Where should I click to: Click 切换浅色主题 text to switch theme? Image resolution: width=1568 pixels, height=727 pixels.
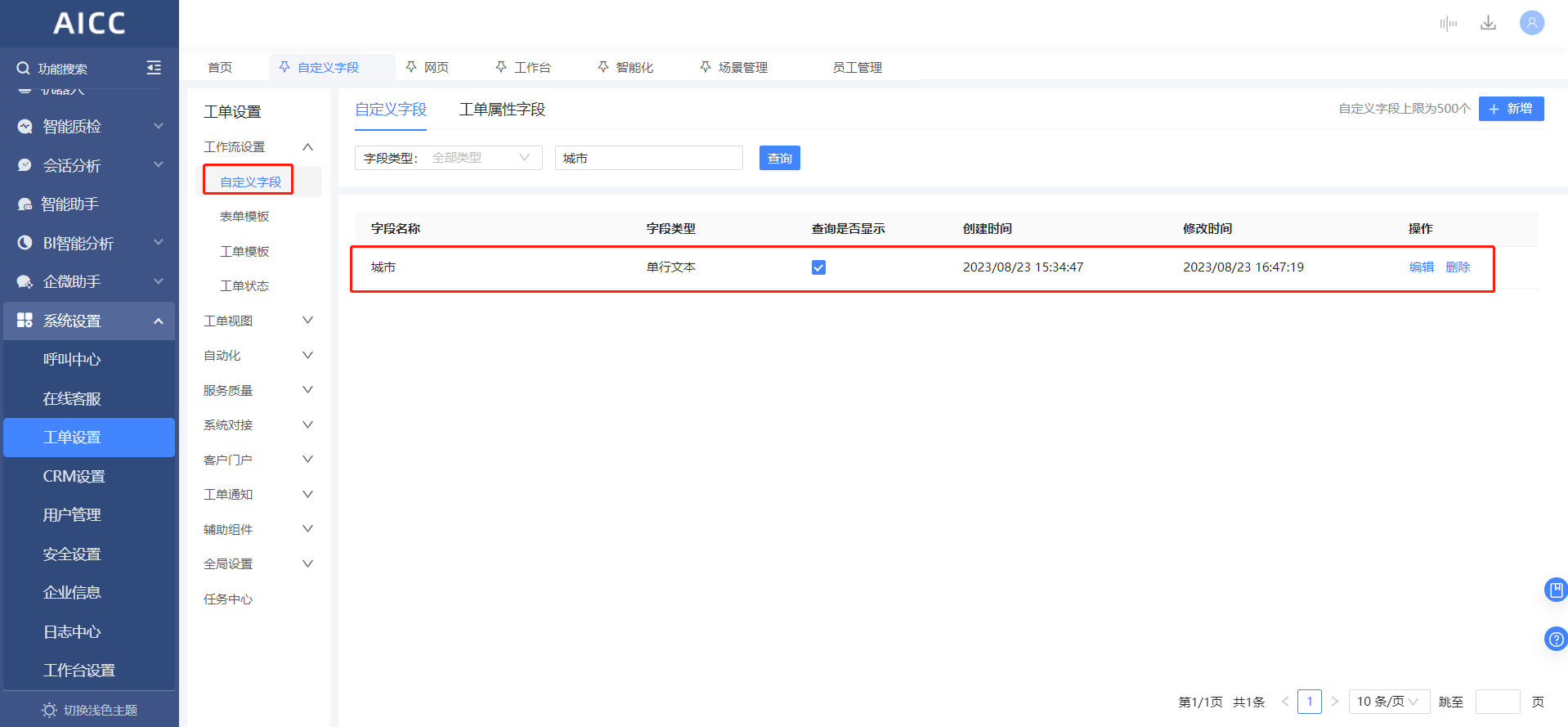click(x=101, y=710)
